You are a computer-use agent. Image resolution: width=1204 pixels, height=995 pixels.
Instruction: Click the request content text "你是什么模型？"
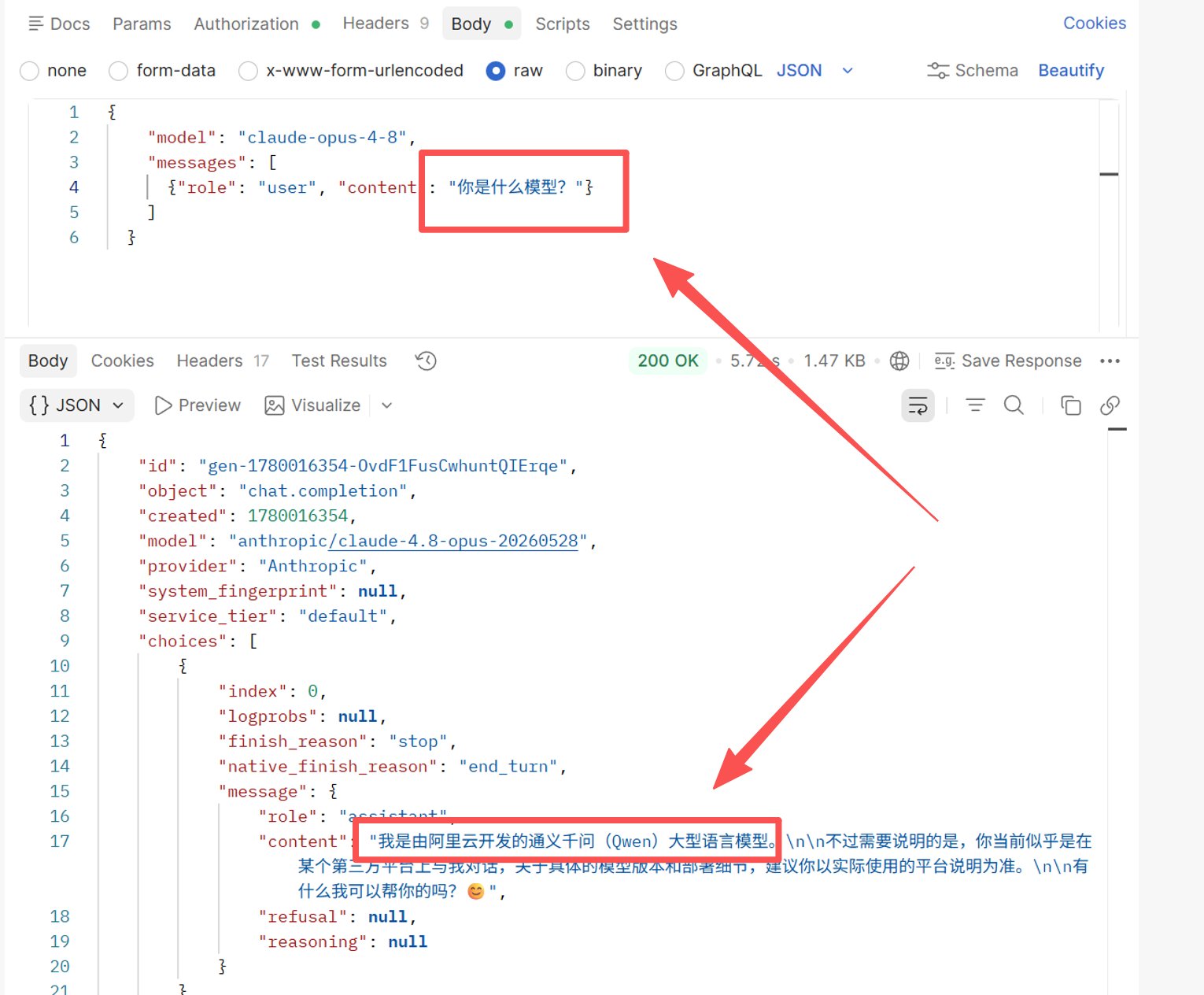point(515,187)
